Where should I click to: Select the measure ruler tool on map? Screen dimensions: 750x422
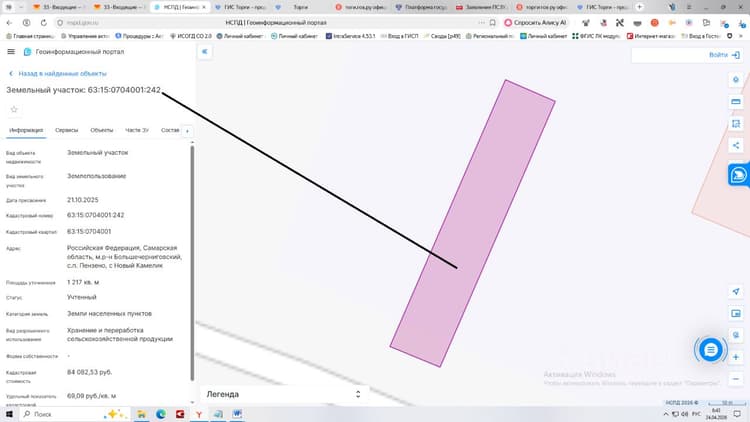[x=736, y=102]
